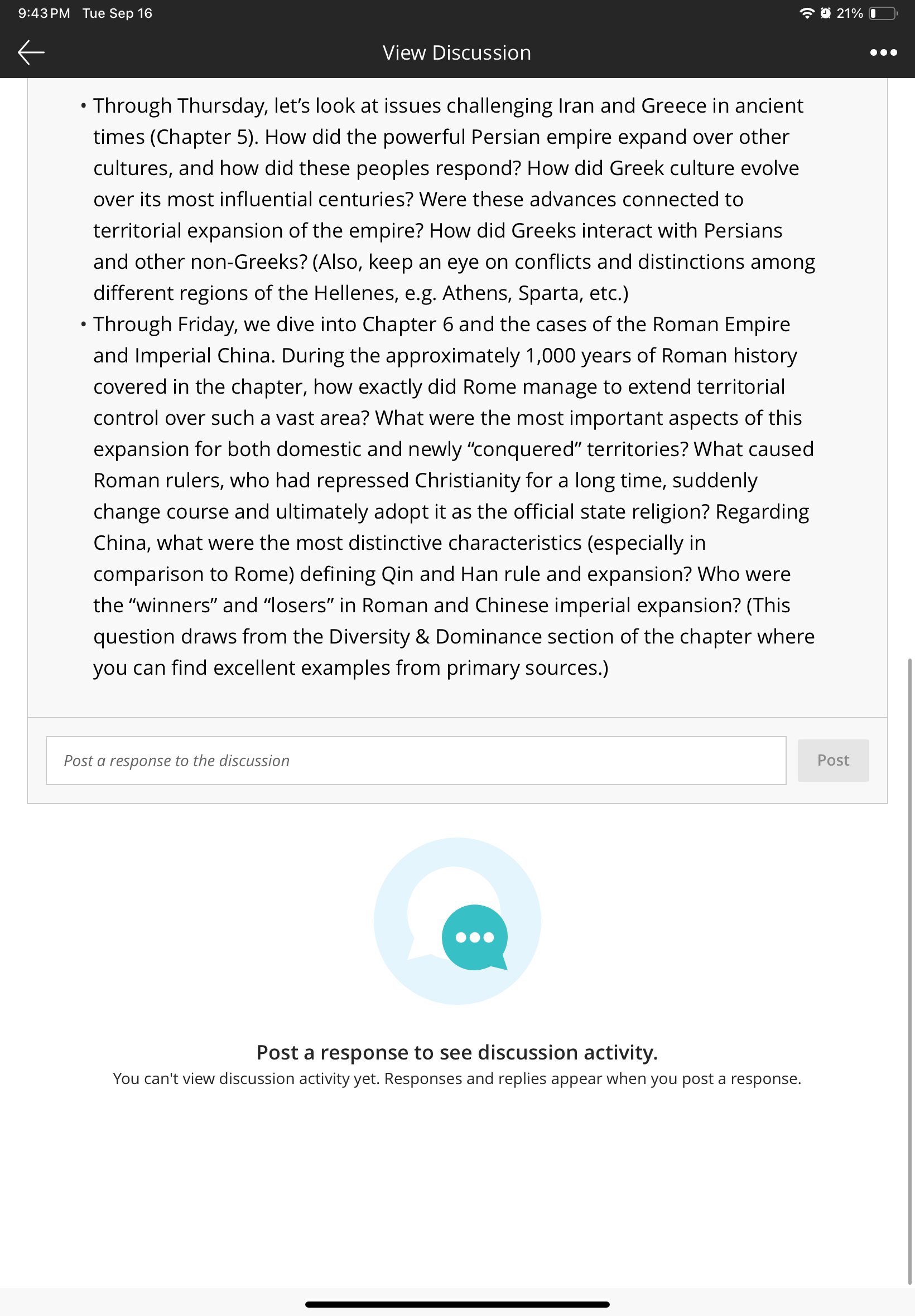Tap the battery indicator icon

[883, 13]
